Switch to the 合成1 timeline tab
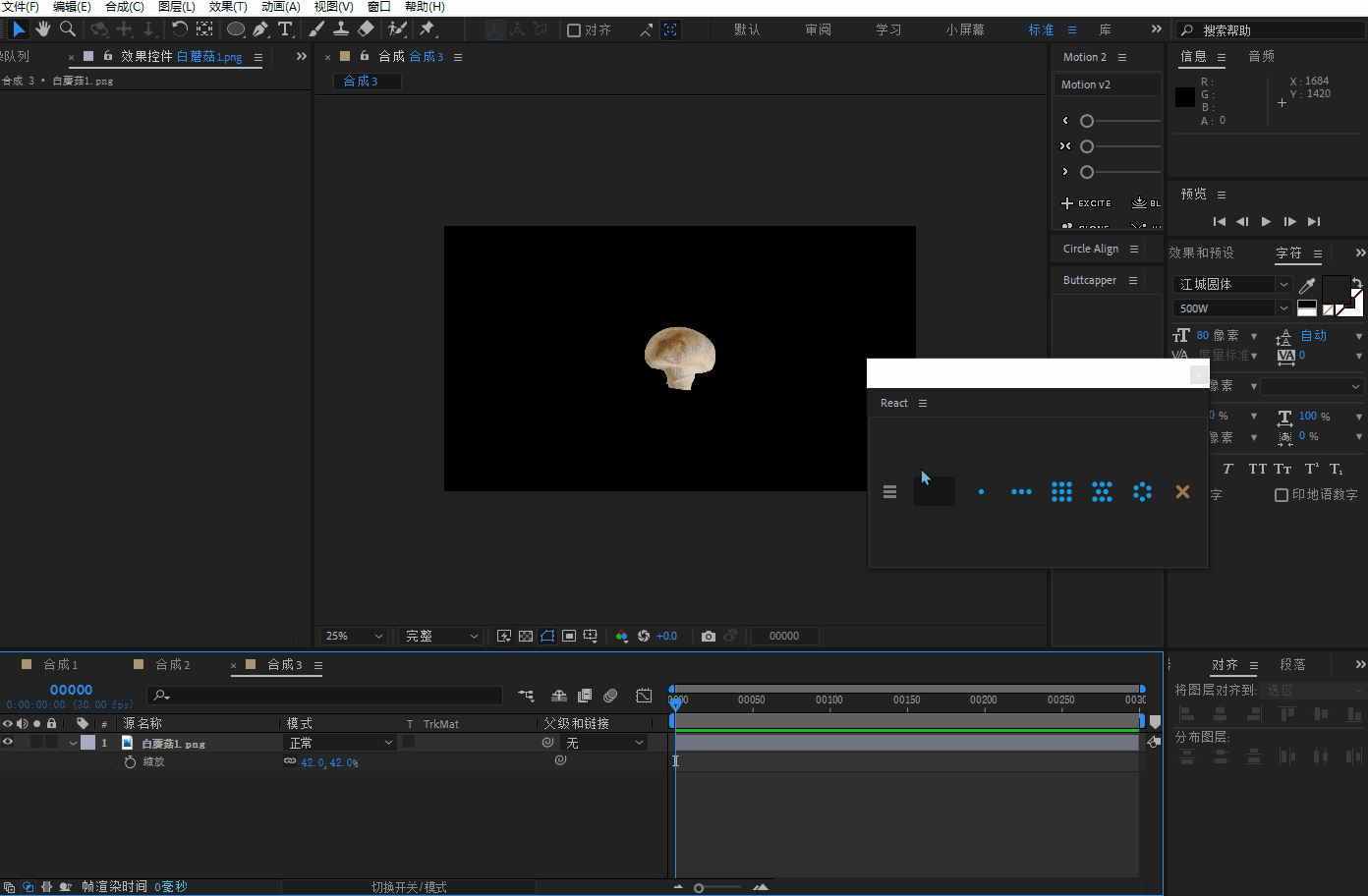Viewport: 1368px width, 896px height. coord(60,665)
